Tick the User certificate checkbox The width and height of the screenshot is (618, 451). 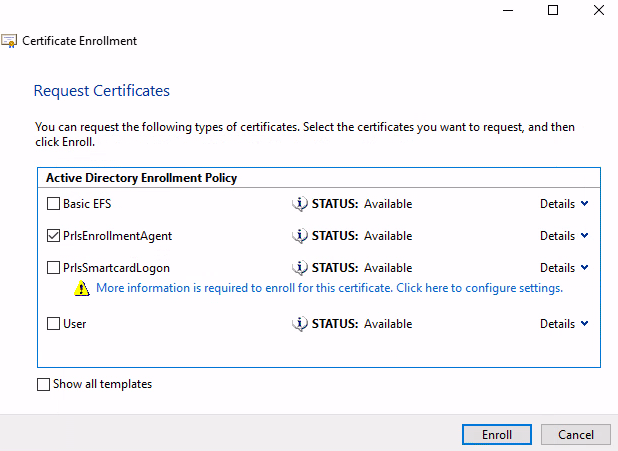[x=53, y=324]
